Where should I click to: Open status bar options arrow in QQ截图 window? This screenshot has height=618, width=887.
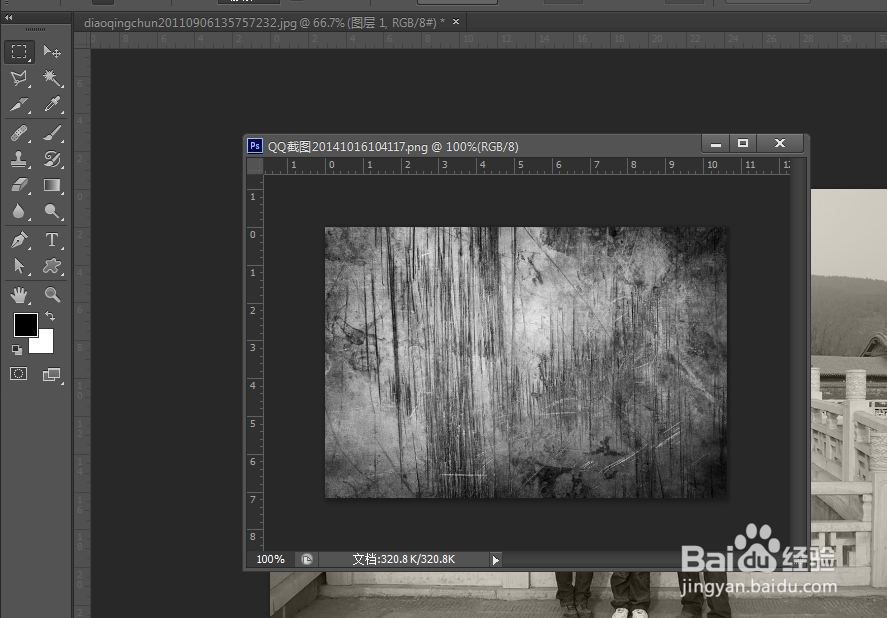[496, 560]
